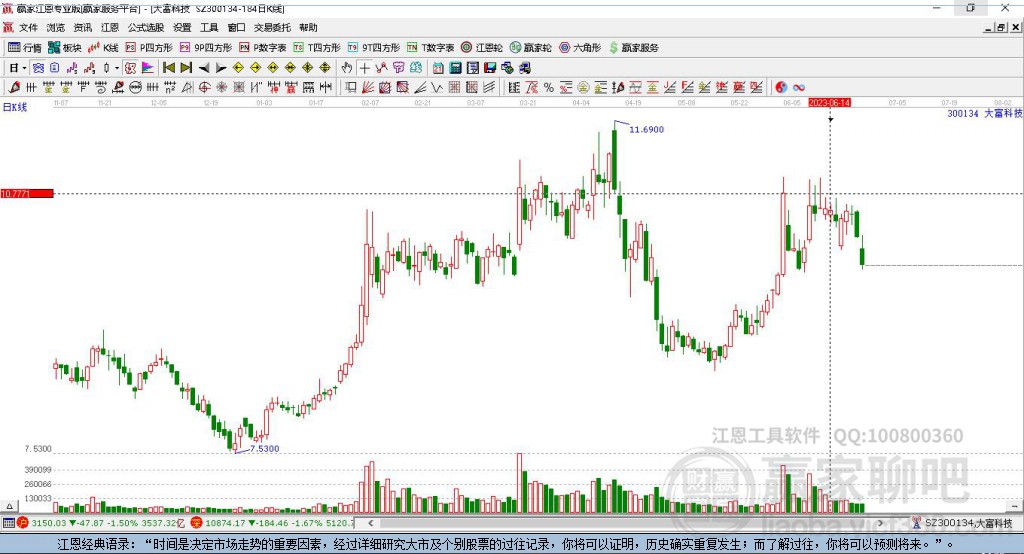The image size is (1024, 554).
Task: Click the minus collapse button beside volume
Action: pos(1014,506)
